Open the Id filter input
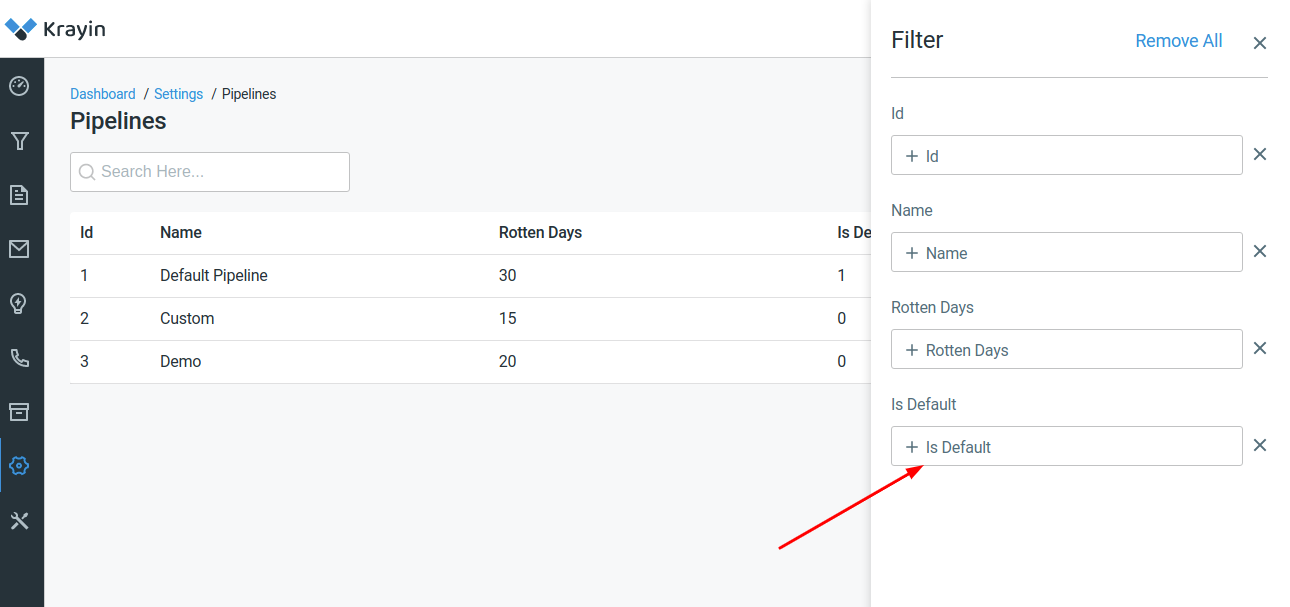1290x607 pixels. coord(1066,154)
